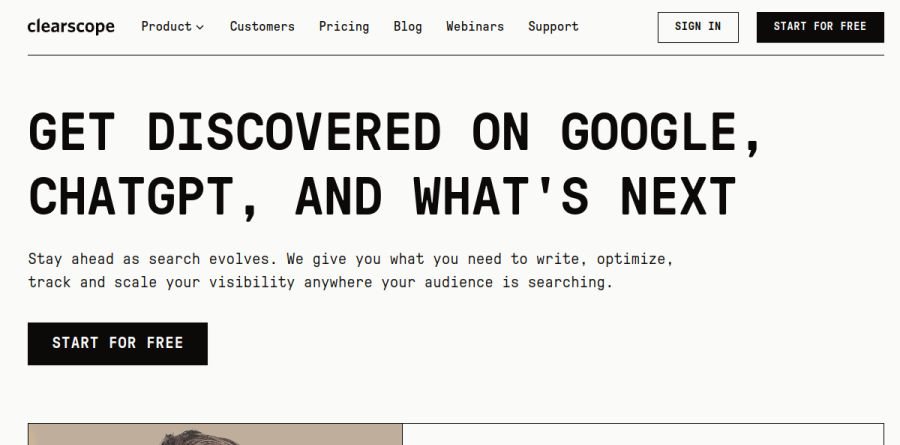This screenshot has height=445, width=900.
Task: Click the clearscope logo
Action: tap(71, 26)
